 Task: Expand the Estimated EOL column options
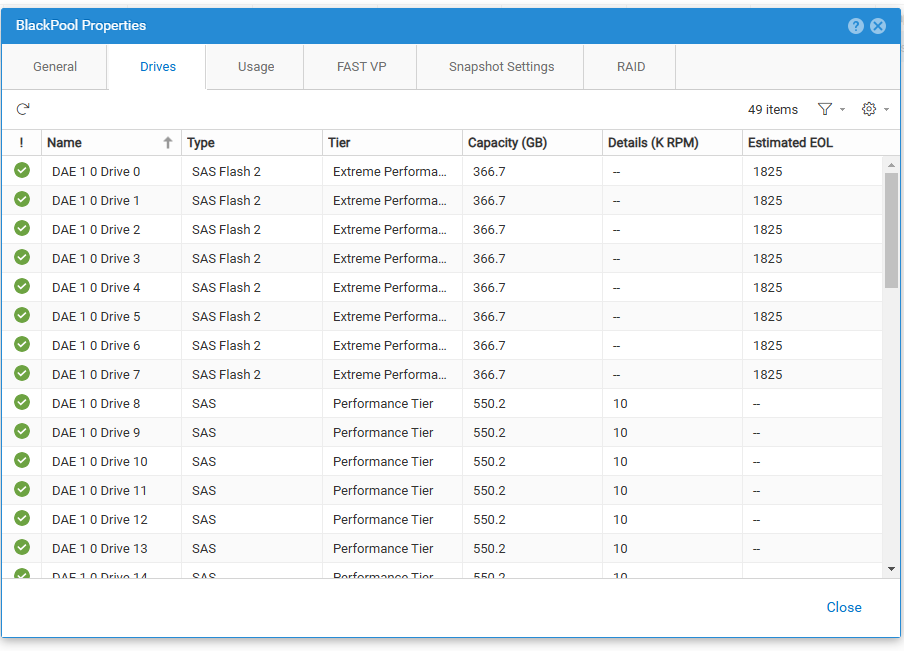click(x=790, y=142)
